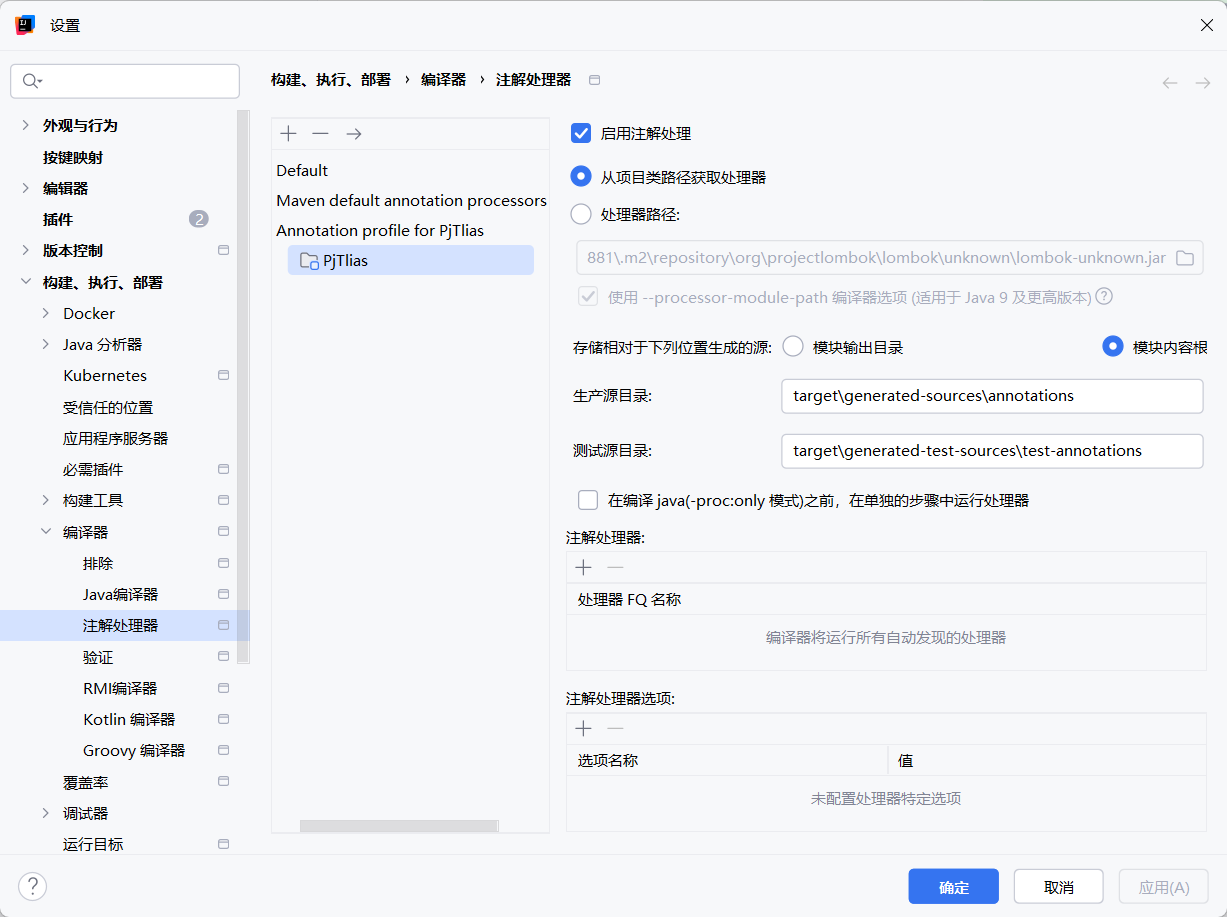Select Maven default annotation processors profile
The width and height of the screenshot is (1227, 917).
click(411, 201)
